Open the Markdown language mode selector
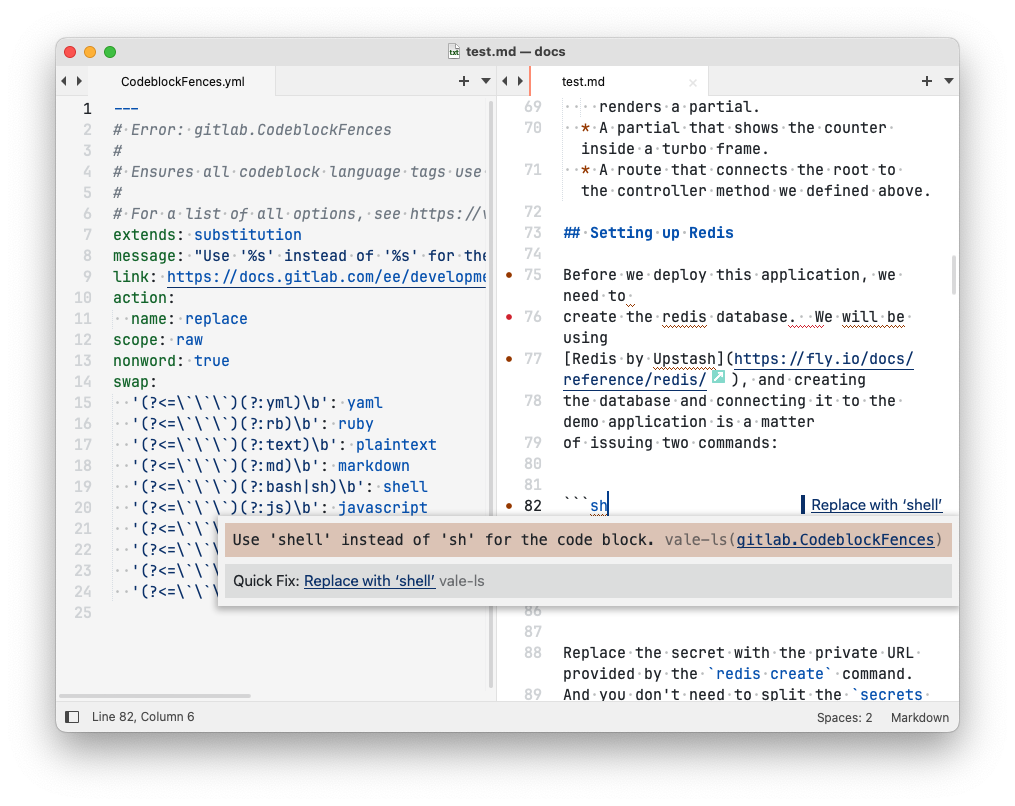This screenshot has height=806, width=1015. tap(919, 717)
